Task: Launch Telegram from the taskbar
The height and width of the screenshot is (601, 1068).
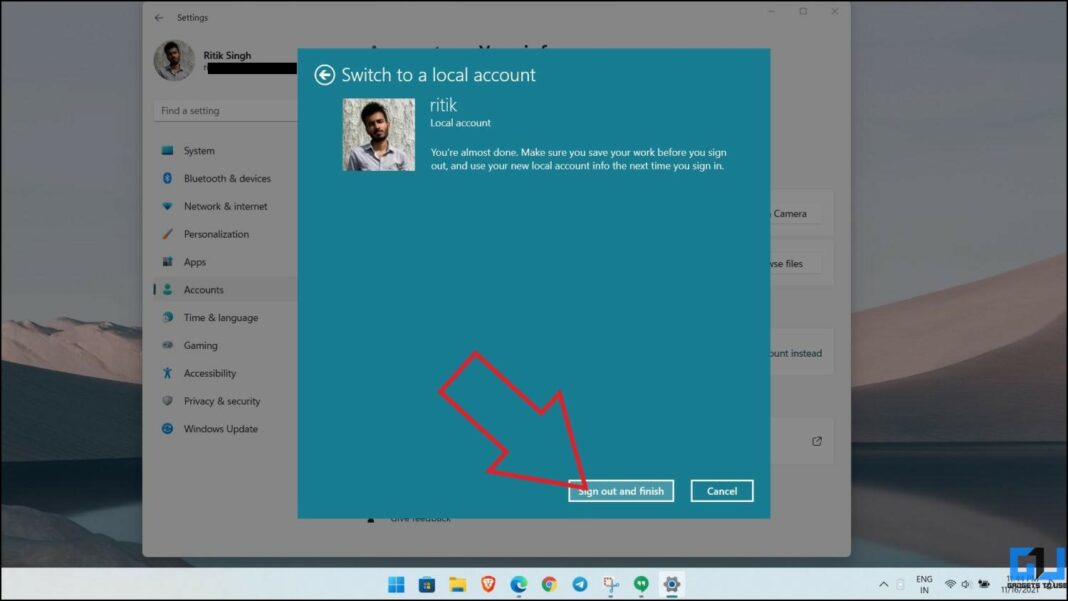Action: pos(580,585)
